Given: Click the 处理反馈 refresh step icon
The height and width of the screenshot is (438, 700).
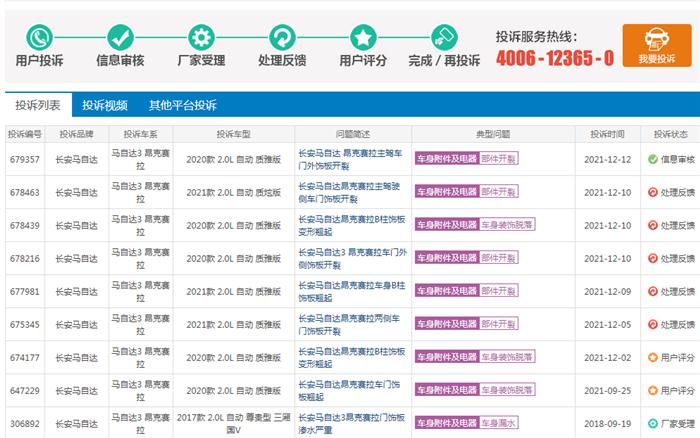Looking at the screenshot, I should [x=282, y=38].
